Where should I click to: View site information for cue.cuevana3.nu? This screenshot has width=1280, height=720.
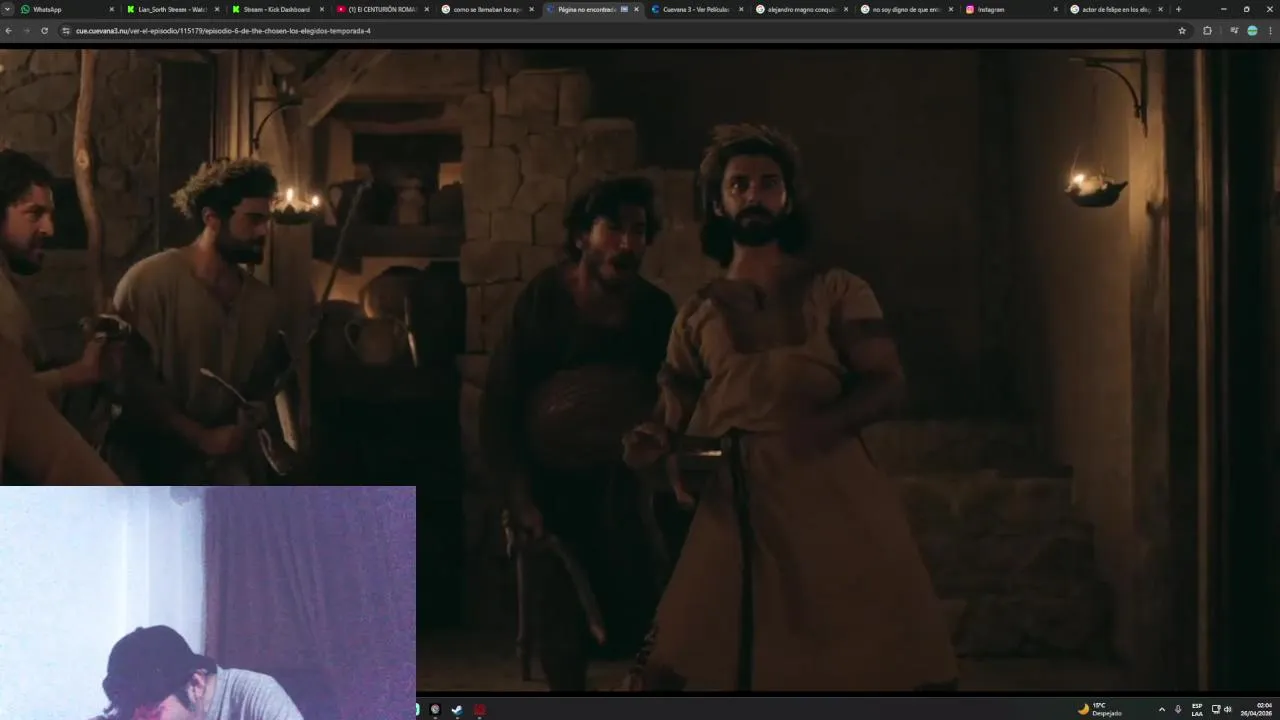pyautogui.click(x=66, y=31)
